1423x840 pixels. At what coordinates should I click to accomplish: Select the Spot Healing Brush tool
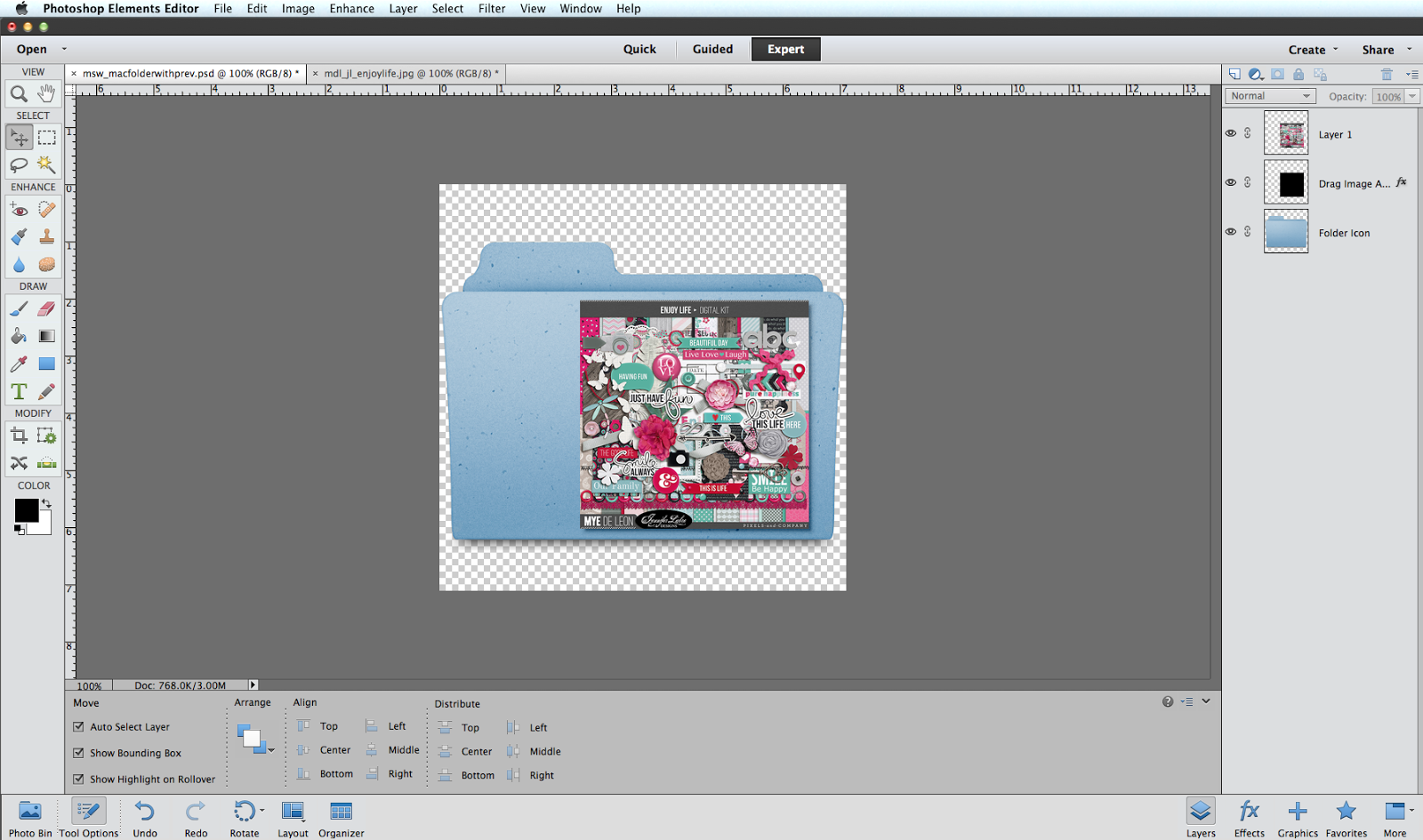pyautogui.click(x=46, y=210)
